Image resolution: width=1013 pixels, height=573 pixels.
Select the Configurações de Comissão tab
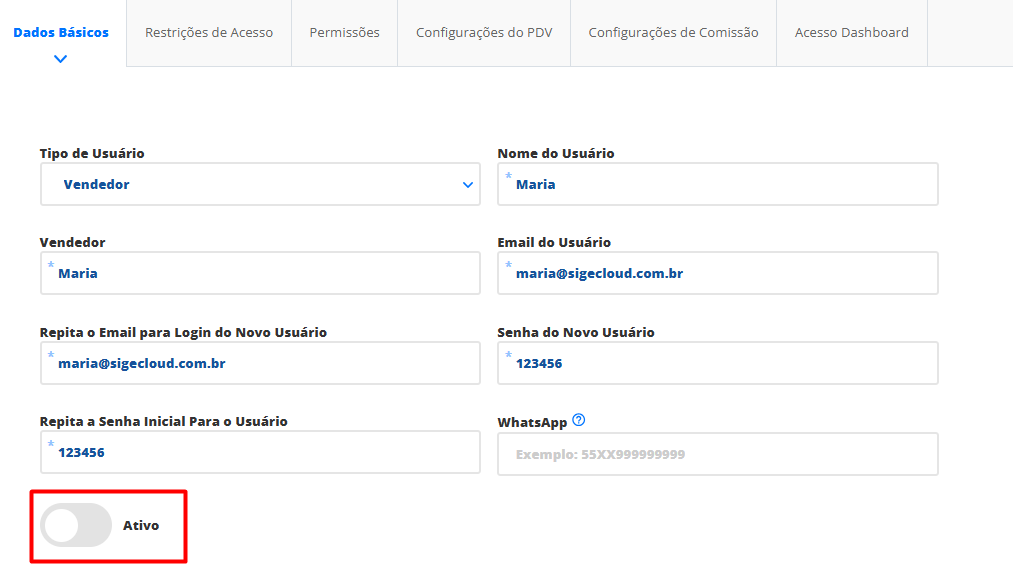[673, 33]
